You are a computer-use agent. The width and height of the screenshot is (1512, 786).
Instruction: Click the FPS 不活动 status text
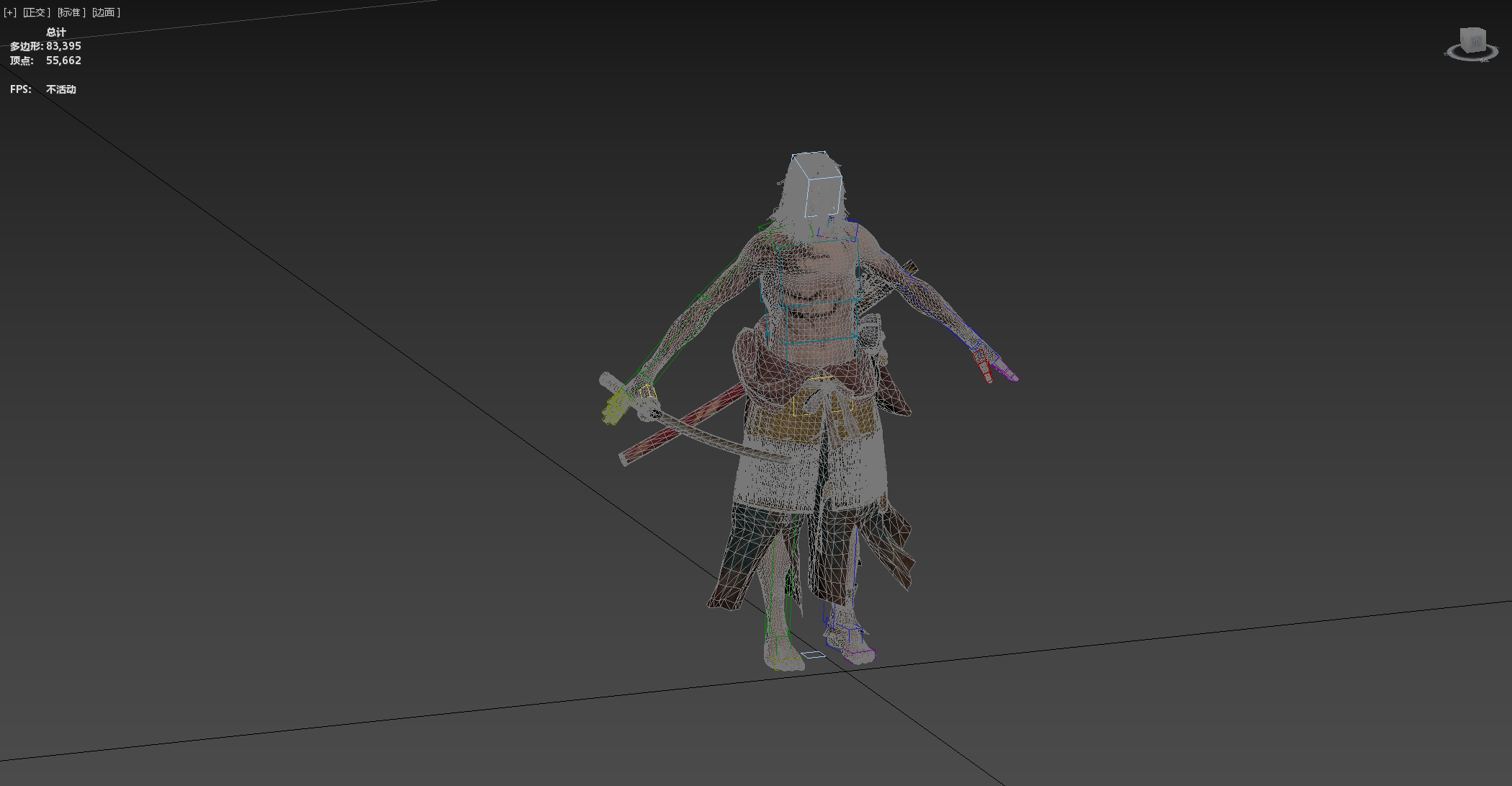[x=60, y=89]
